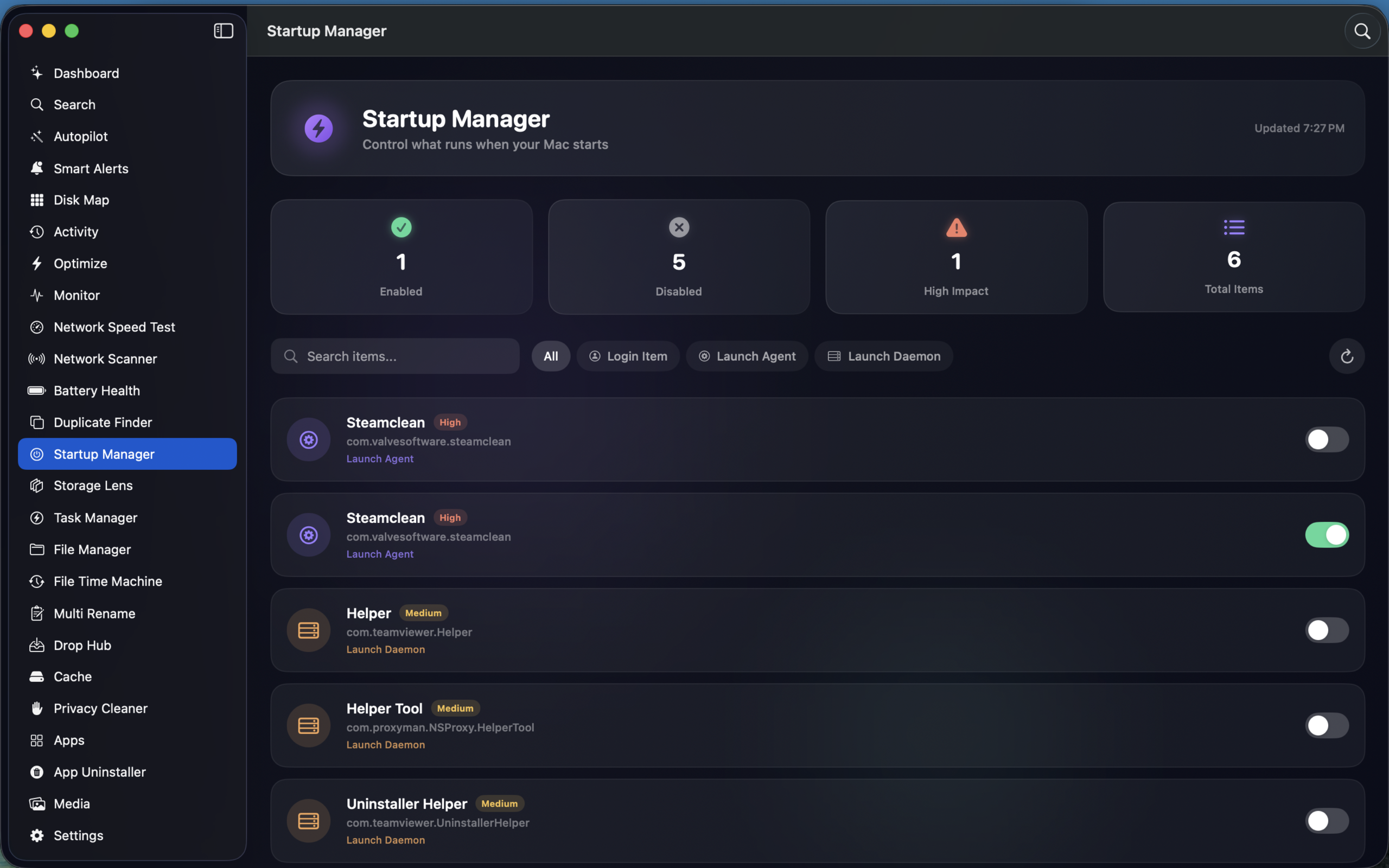
Task: Select the All filter tab
Action: [x=550, y=356]
